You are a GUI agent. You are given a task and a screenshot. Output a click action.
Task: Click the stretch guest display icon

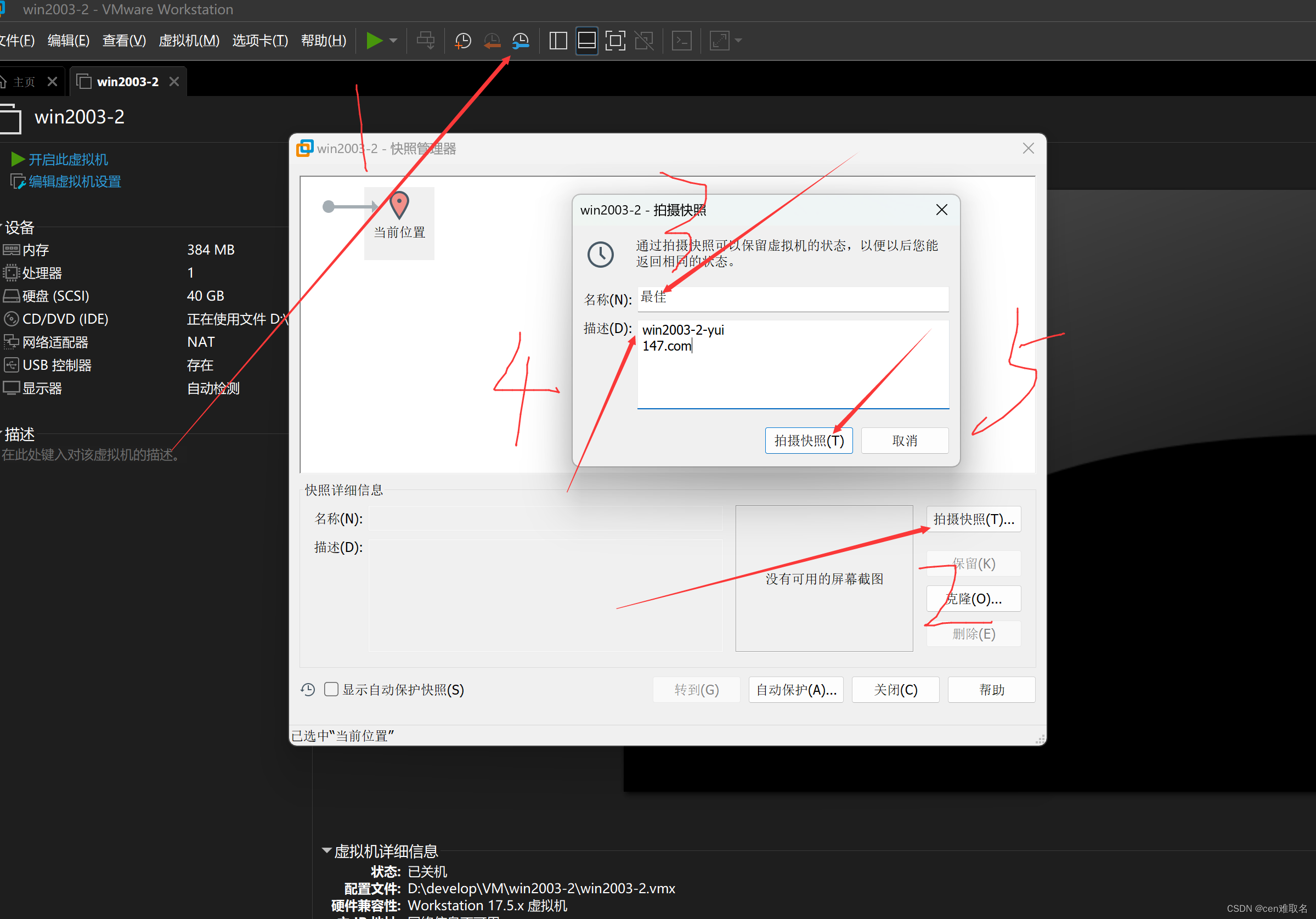[719, 41]
